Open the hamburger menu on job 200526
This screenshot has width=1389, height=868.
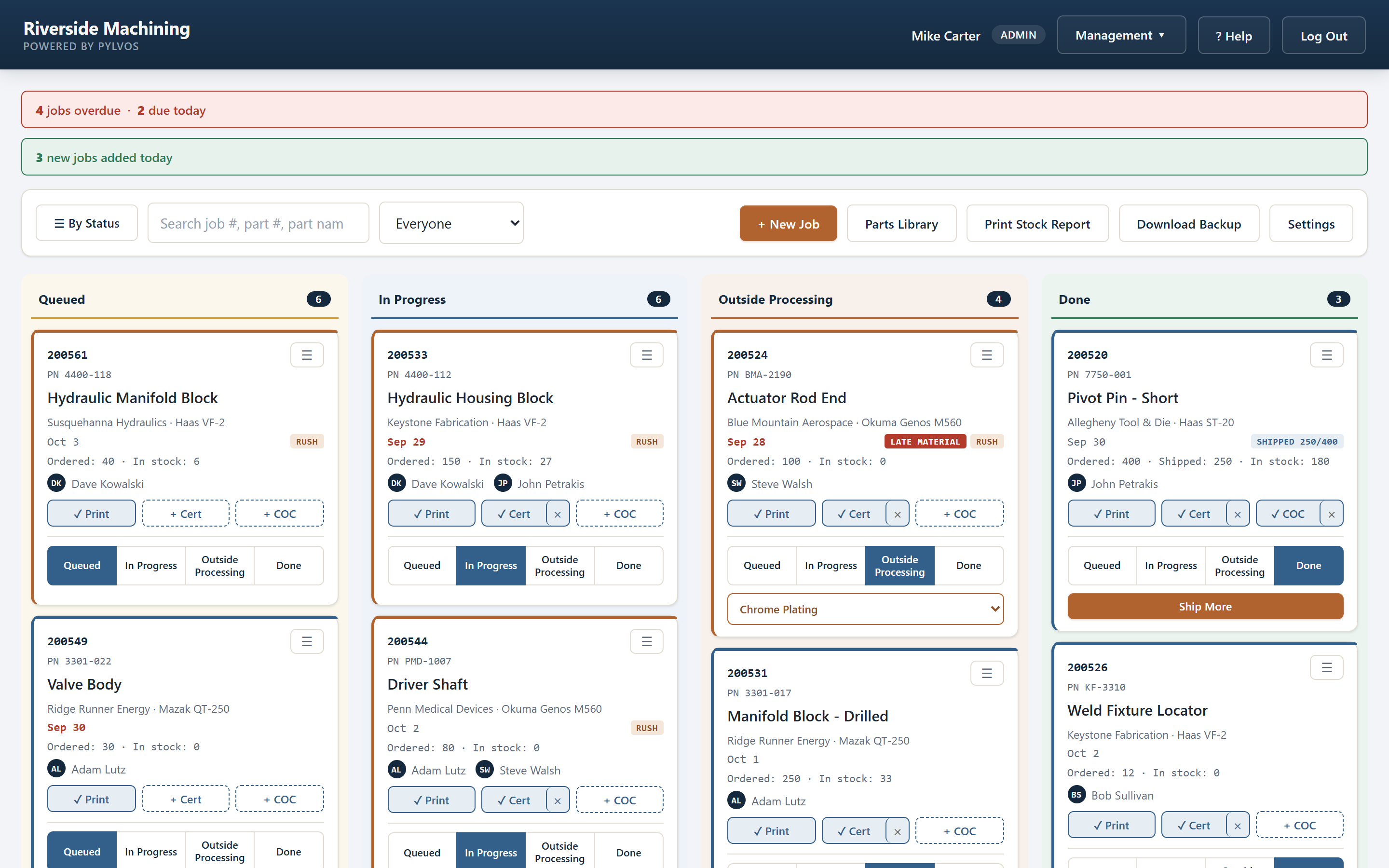(x=1326, y=667)
